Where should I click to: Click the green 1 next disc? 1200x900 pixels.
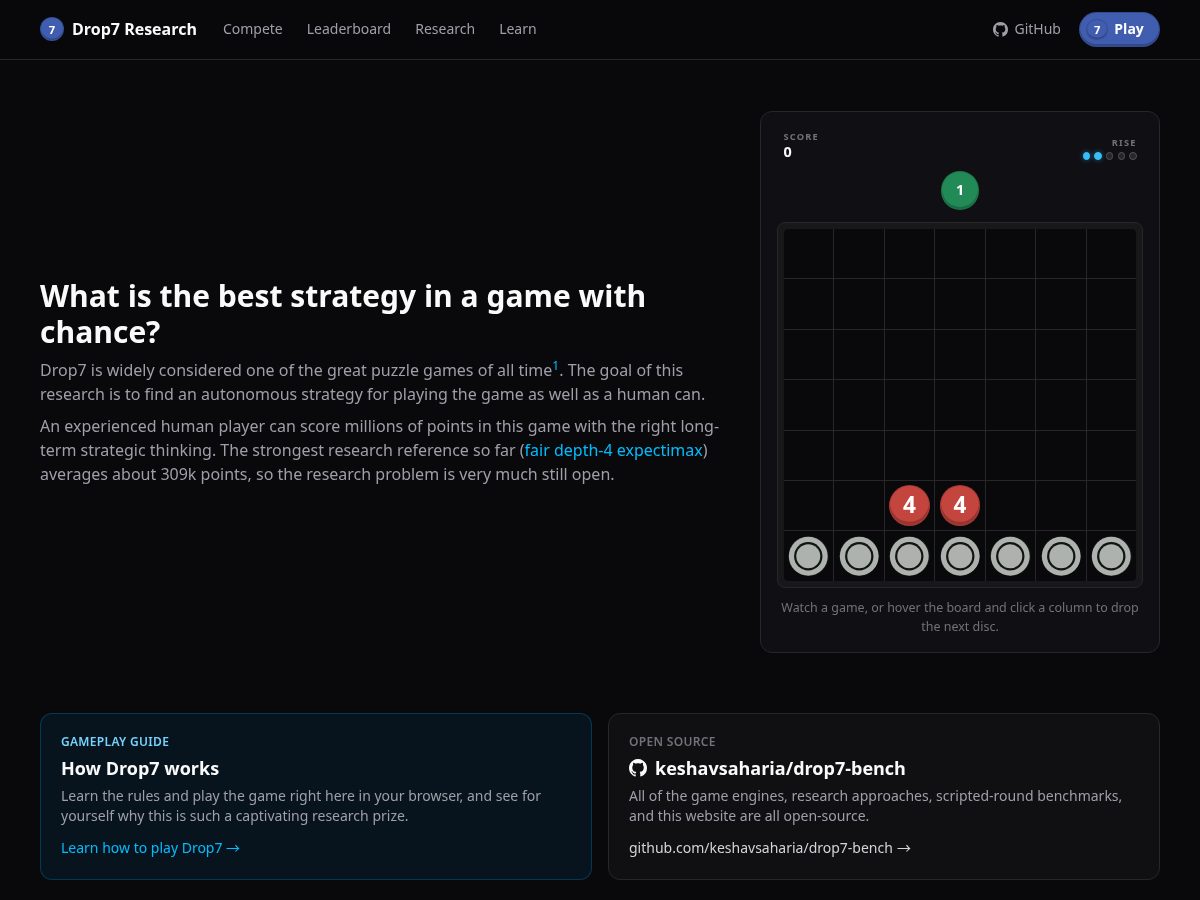960,190
